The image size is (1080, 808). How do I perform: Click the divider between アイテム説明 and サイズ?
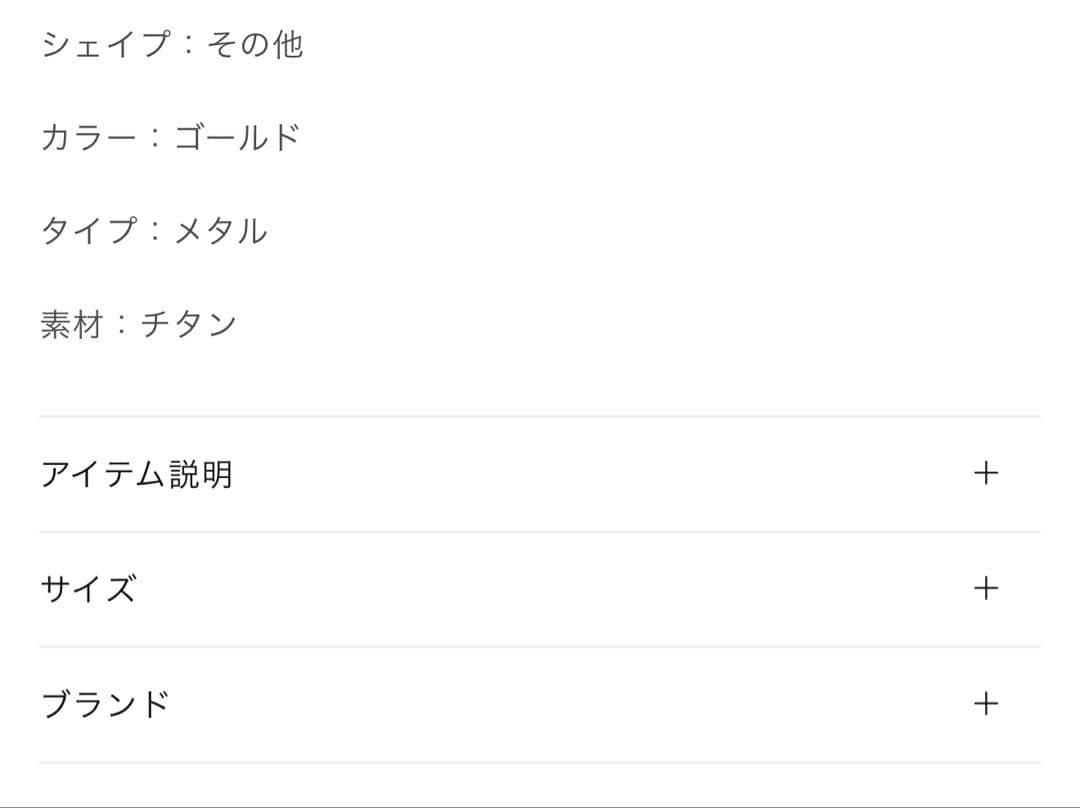pyautogui.click(x=540, y=531)
